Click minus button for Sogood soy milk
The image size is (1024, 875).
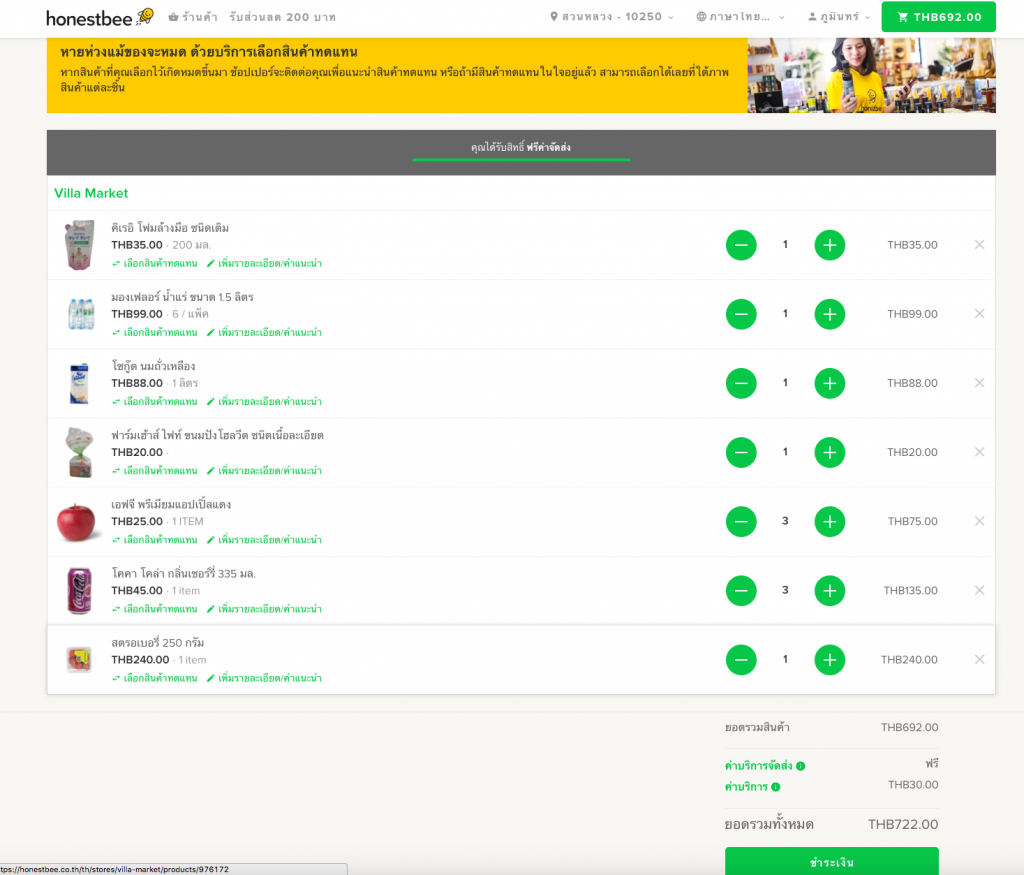pos(741,383)
